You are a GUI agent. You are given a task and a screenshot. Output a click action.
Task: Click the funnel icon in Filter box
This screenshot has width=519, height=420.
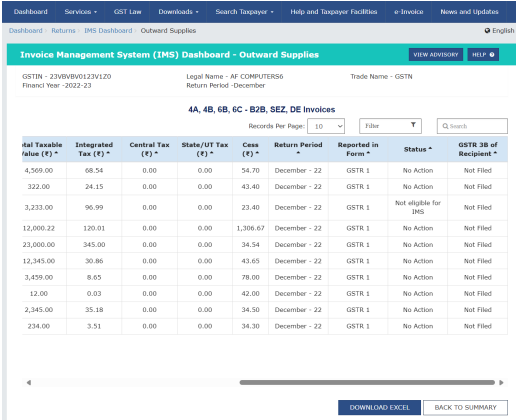[x=413, y=125]
